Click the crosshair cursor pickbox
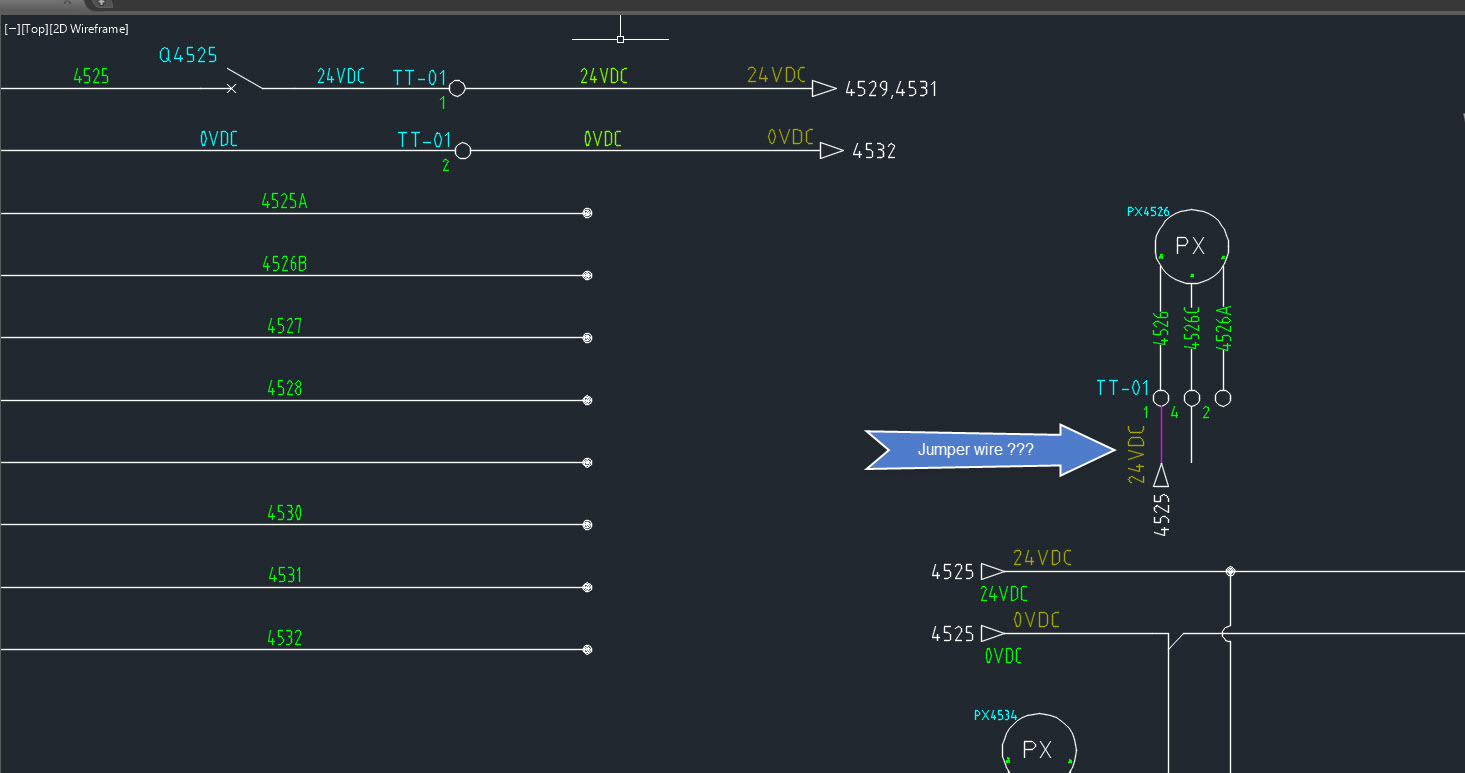 click(620, 37)
